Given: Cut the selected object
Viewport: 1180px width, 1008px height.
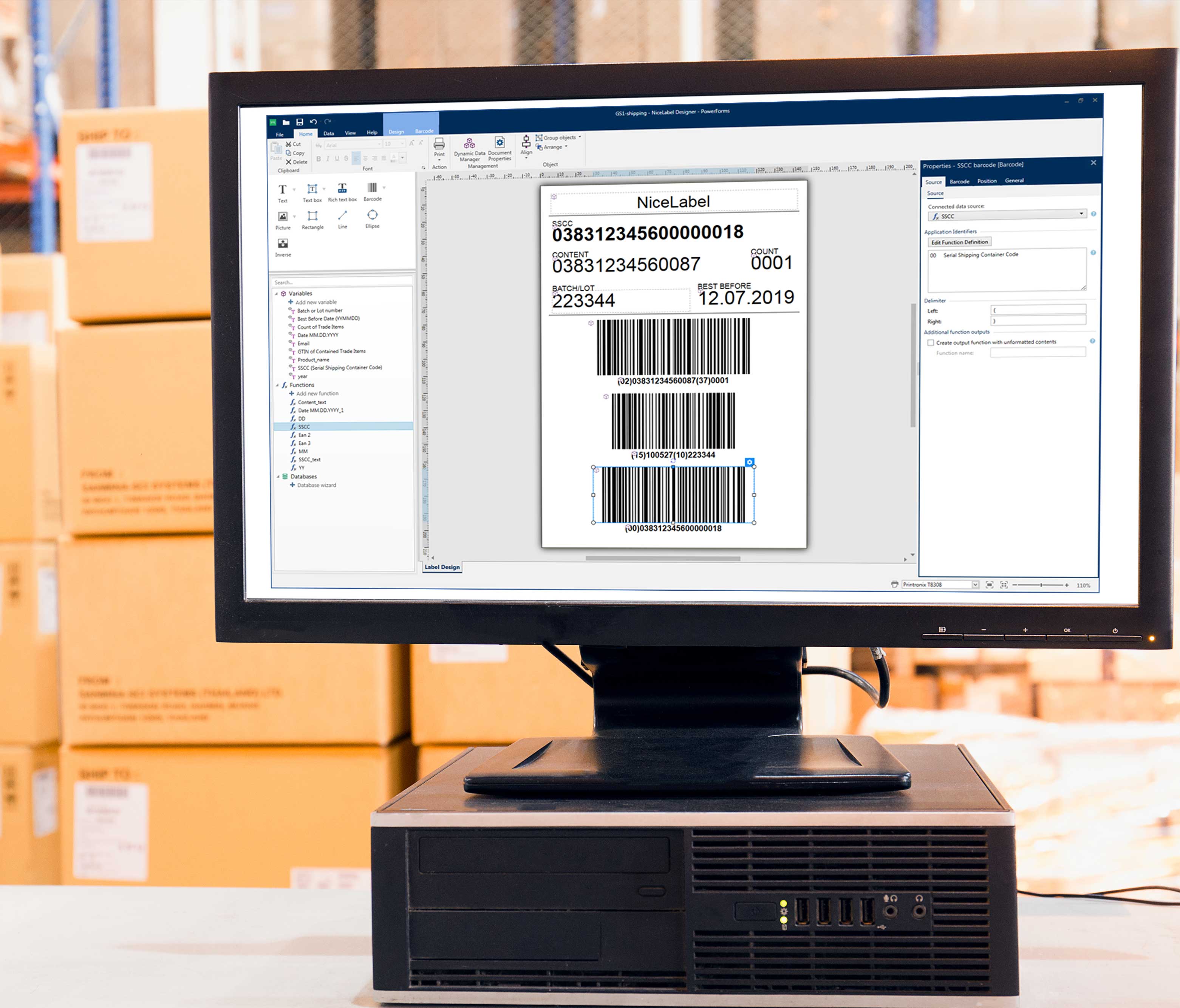Looking at the screenshot, I should tap(293, 144).
